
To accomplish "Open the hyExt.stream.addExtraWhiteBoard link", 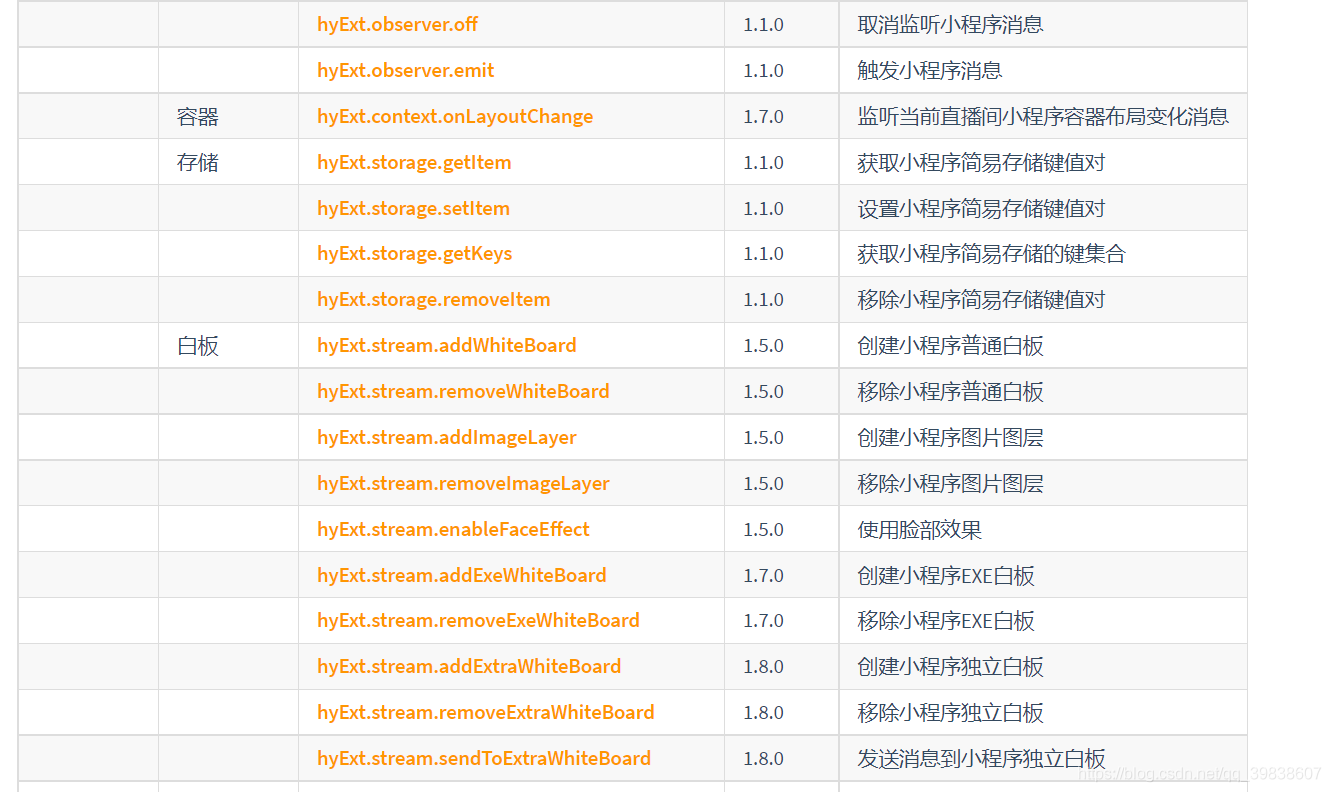I will pyautogui.click(x=469, y=666).
